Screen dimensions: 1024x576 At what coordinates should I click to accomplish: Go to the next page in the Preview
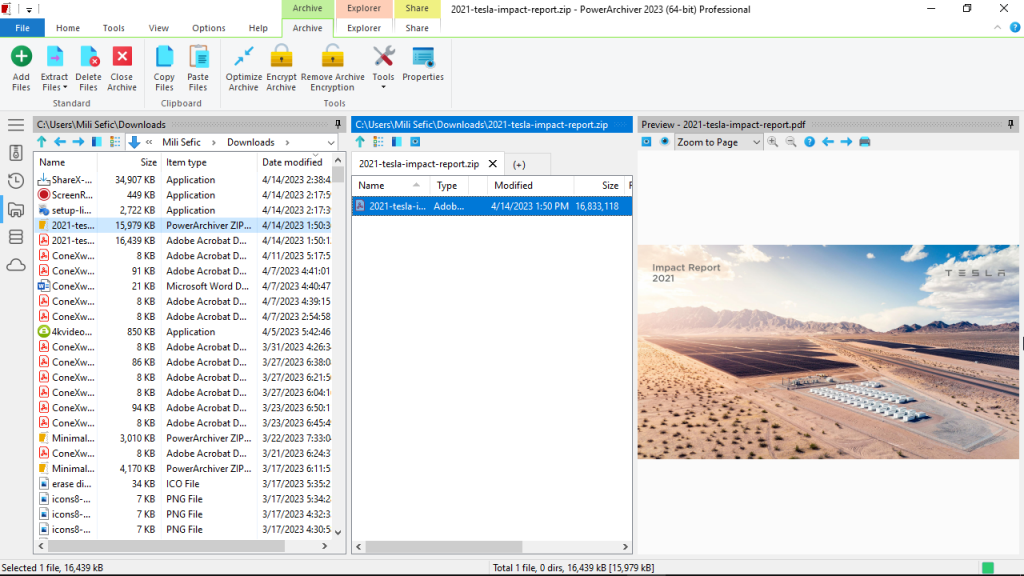click(846, 142)
